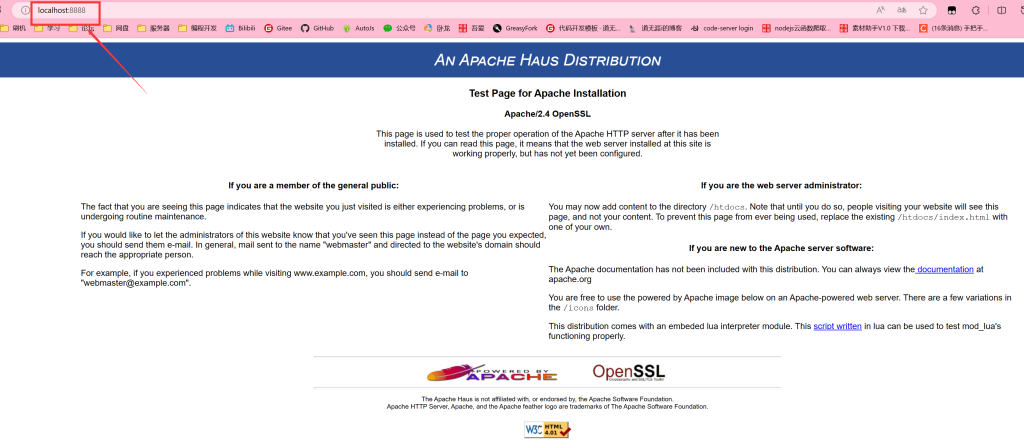The image size is (1024, 448).
Task: Open the Extensions puzzle icon
Action: tap(976, 10)
